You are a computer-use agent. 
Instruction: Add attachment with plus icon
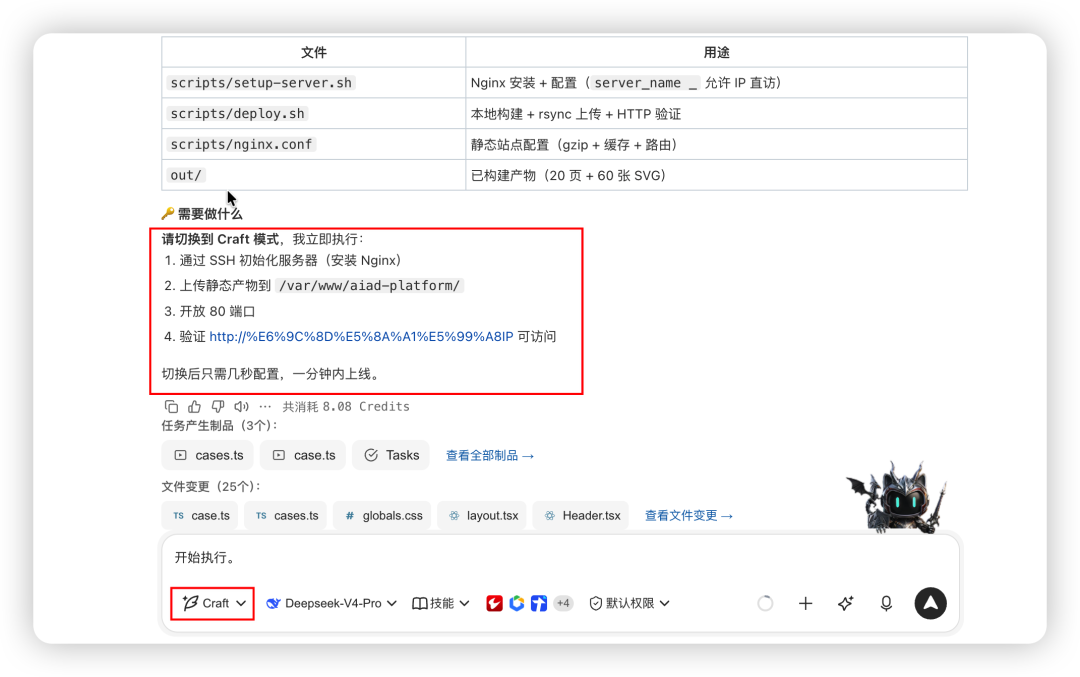pyautogui.click(x=805, y=603)
